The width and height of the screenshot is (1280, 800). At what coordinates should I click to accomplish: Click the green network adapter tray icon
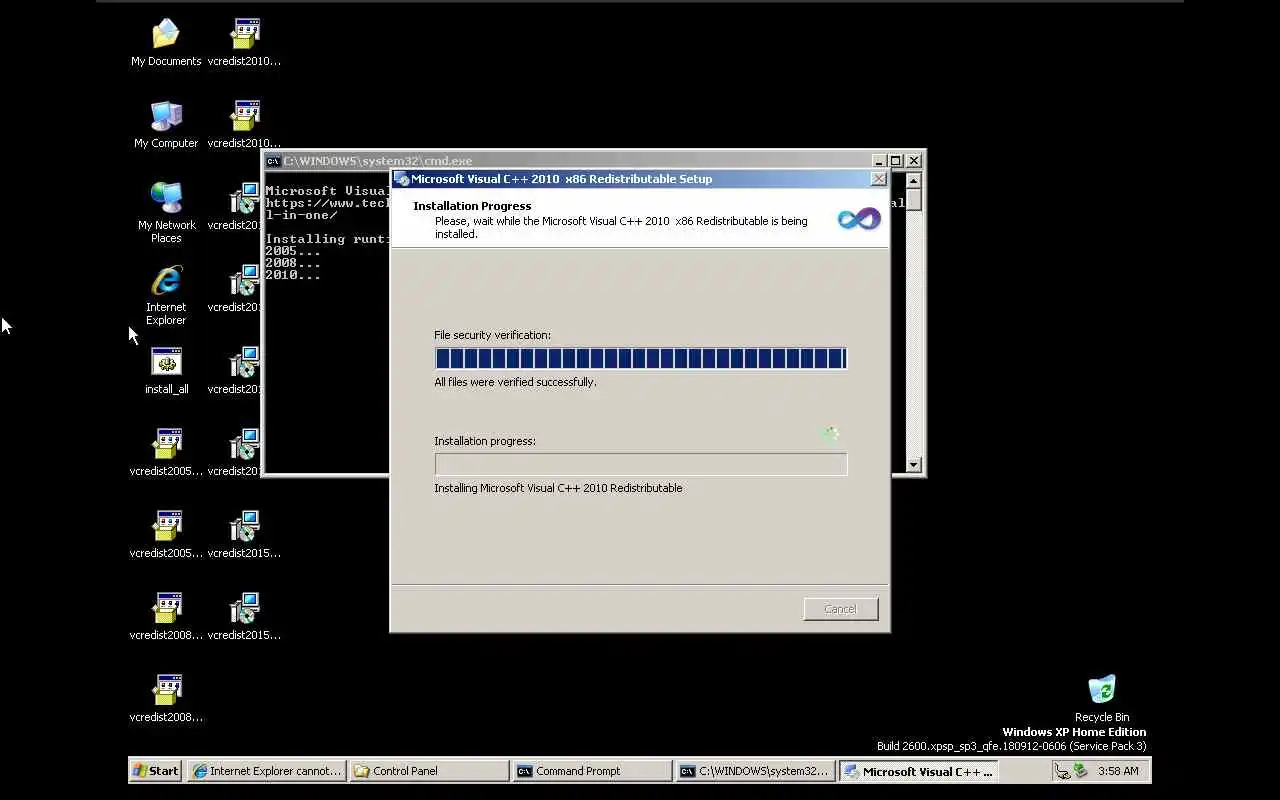tap(1081, 771)
